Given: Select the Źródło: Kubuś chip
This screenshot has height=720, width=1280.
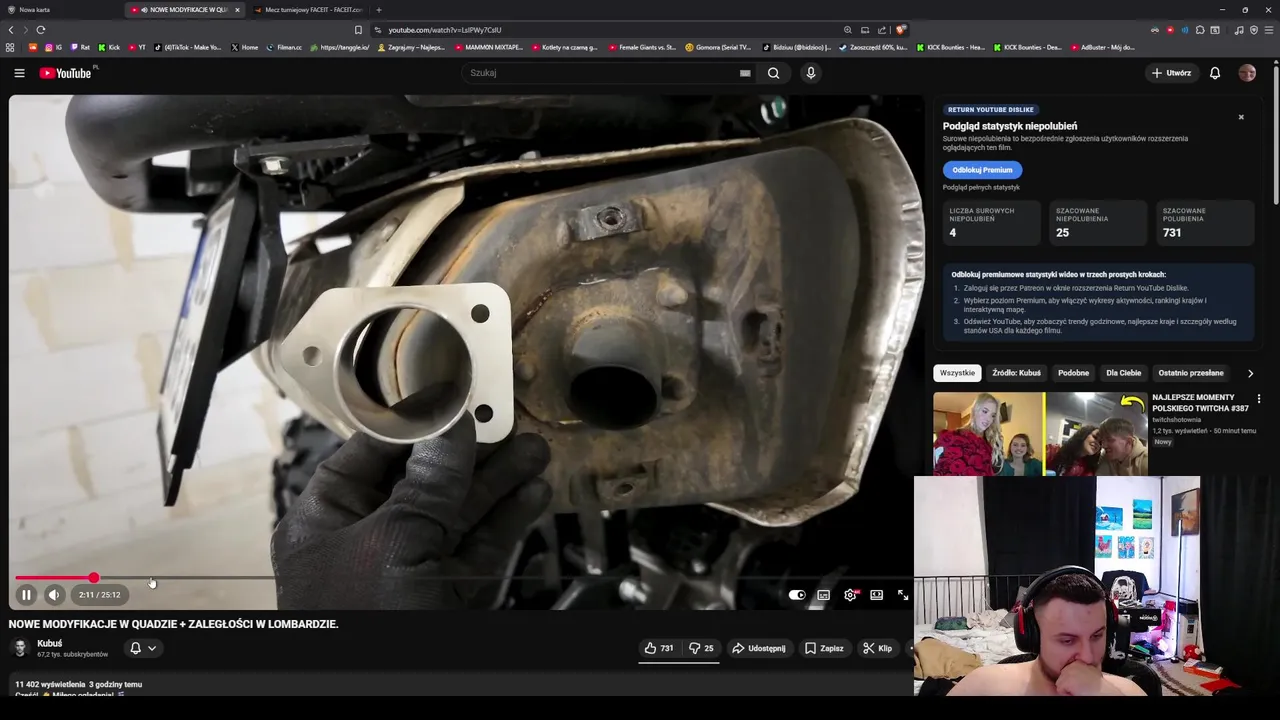Looking at the screenshot, I should click(1016, 373).
